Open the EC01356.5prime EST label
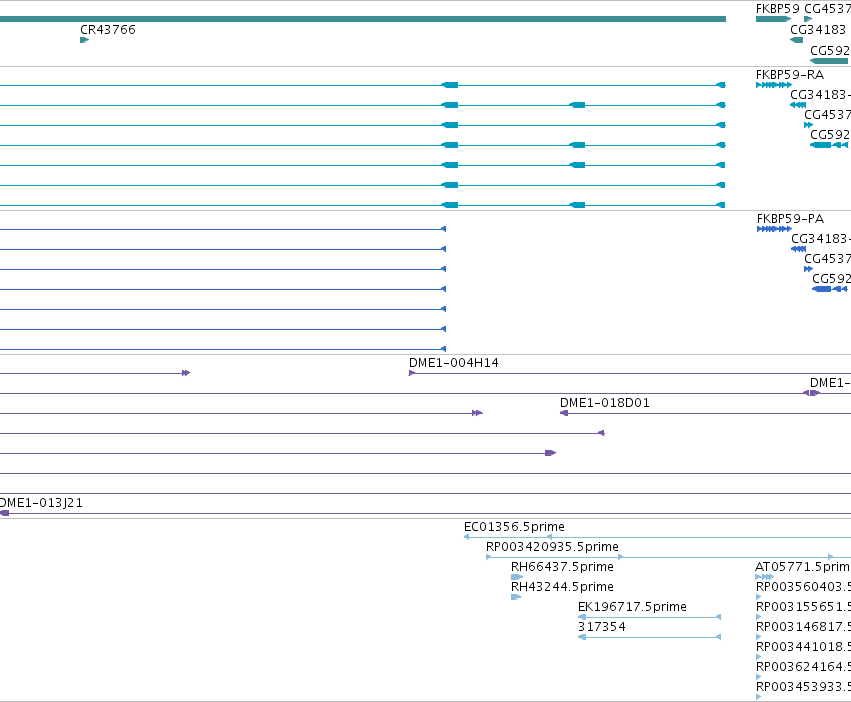This screenshot has width=851, height=702. coord(514,527)
